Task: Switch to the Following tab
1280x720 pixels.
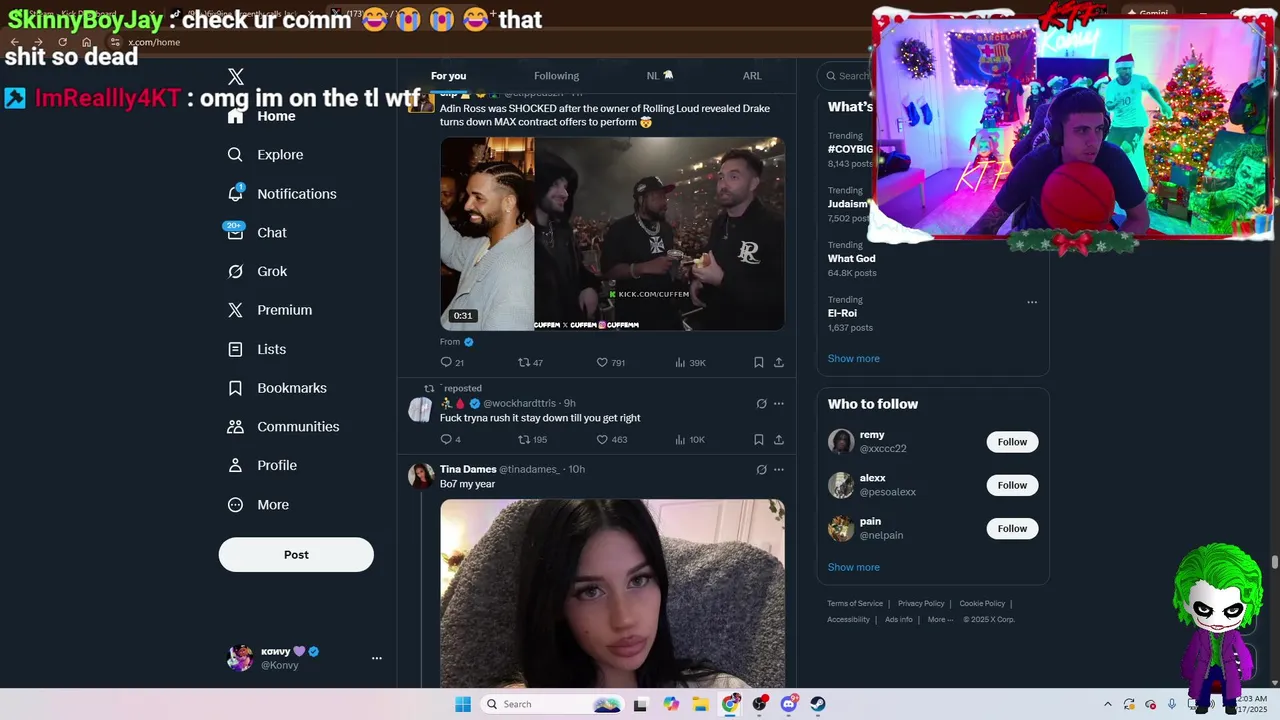Action: point(556,76)
